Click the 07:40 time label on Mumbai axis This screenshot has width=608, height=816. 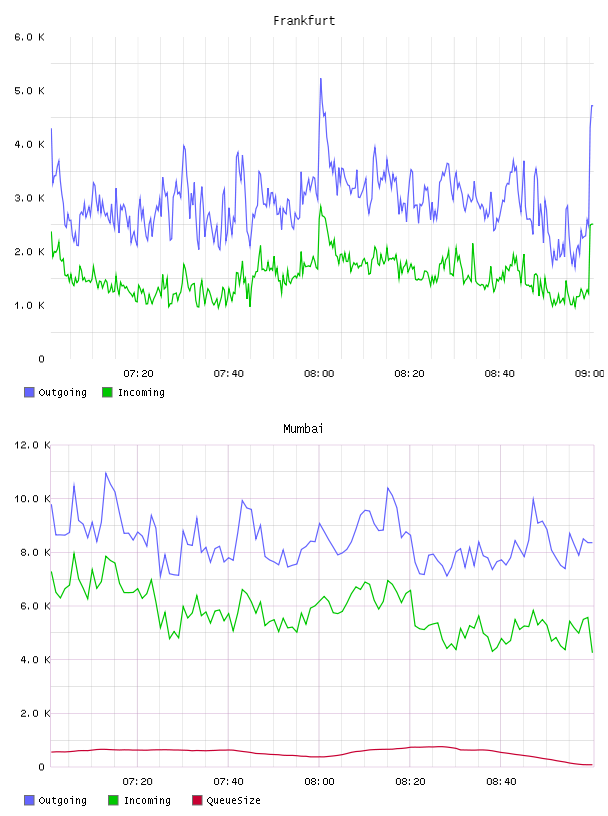click(x=228, y=782)
